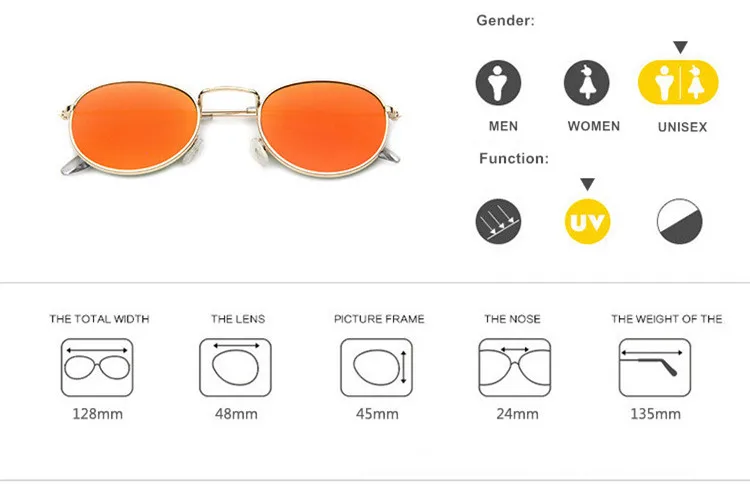
Task: Click the triangle marker above UNISEX
Action: 680,47
